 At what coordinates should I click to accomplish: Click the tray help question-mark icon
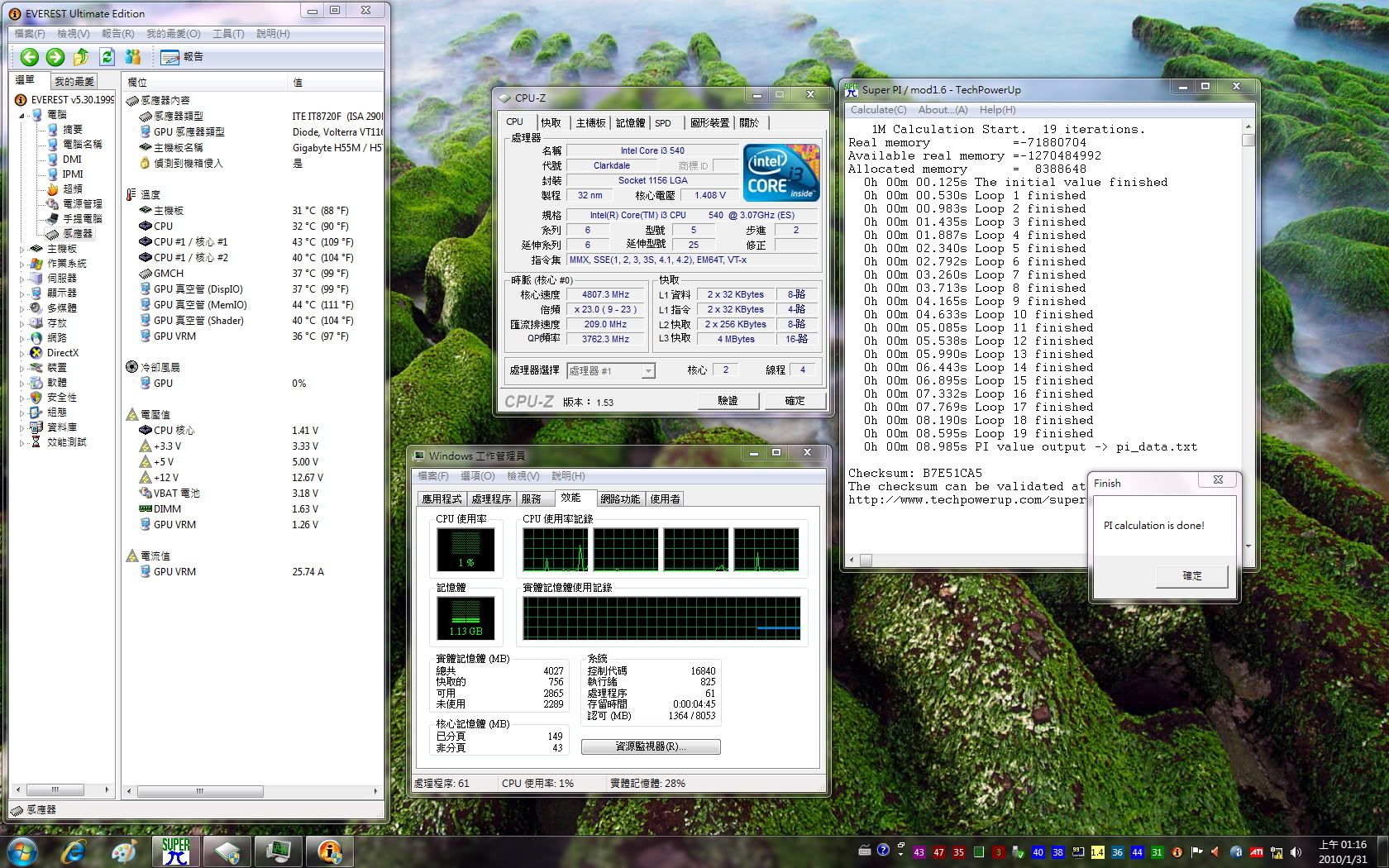883,850
